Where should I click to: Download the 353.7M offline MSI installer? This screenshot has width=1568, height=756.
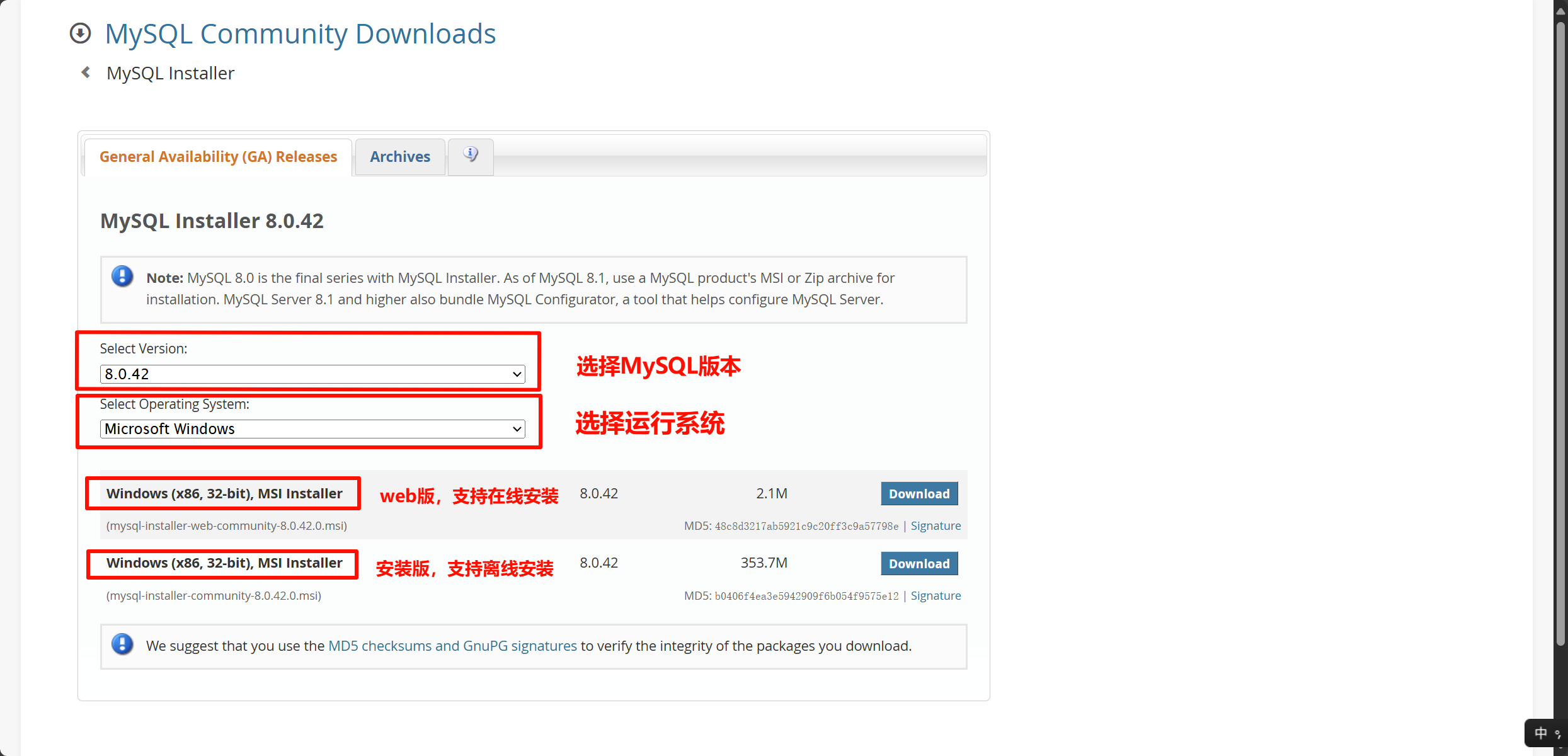click(x=918, y=564)
